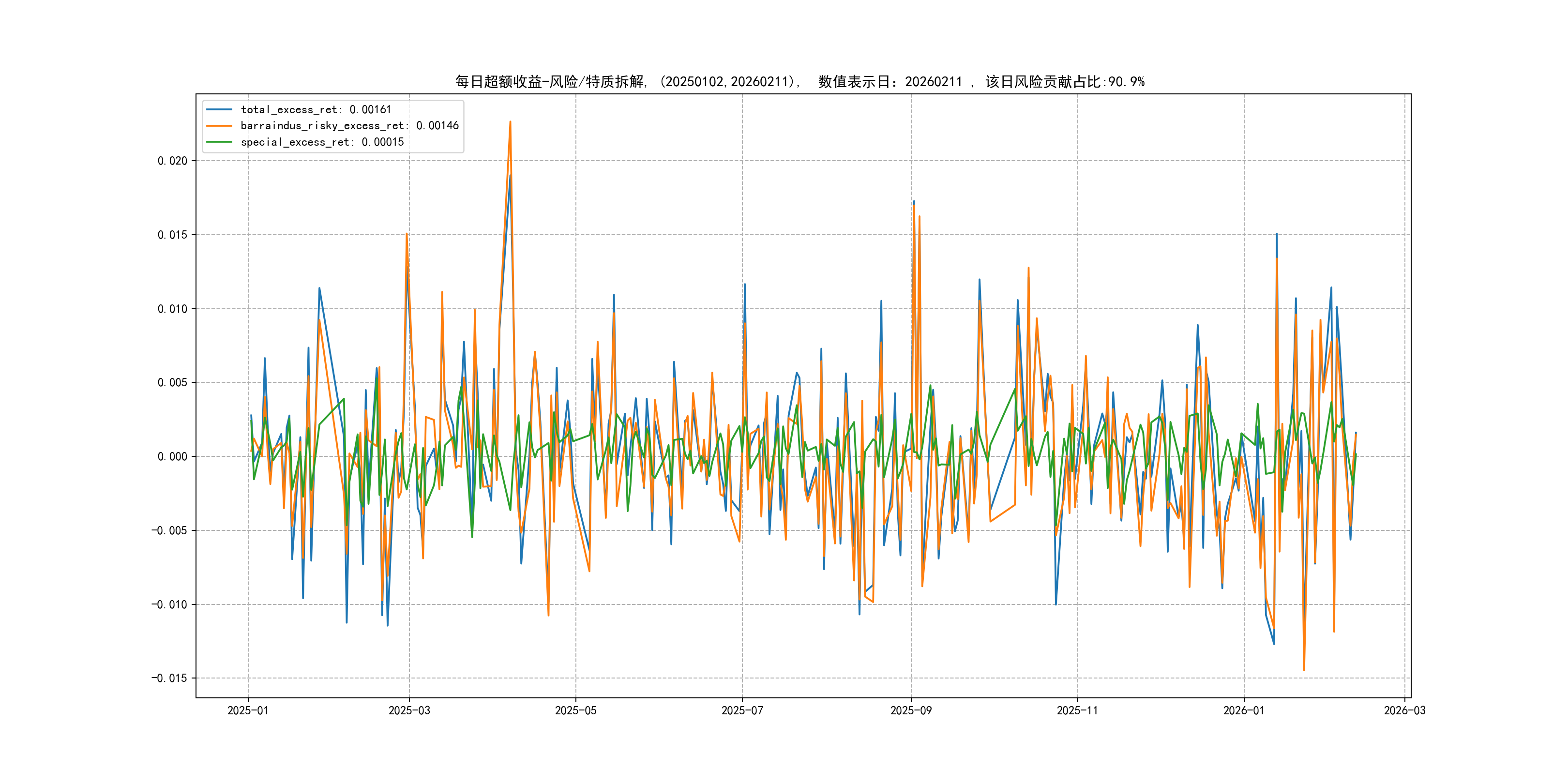Click the highest orange peak above 0.020

tap(510, 122)
